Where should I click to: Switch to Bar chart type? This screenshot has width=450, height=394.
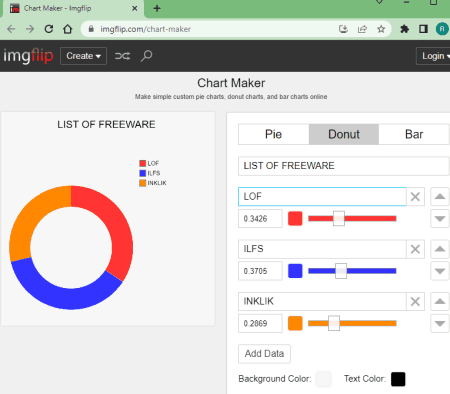[x=414, y=134]
